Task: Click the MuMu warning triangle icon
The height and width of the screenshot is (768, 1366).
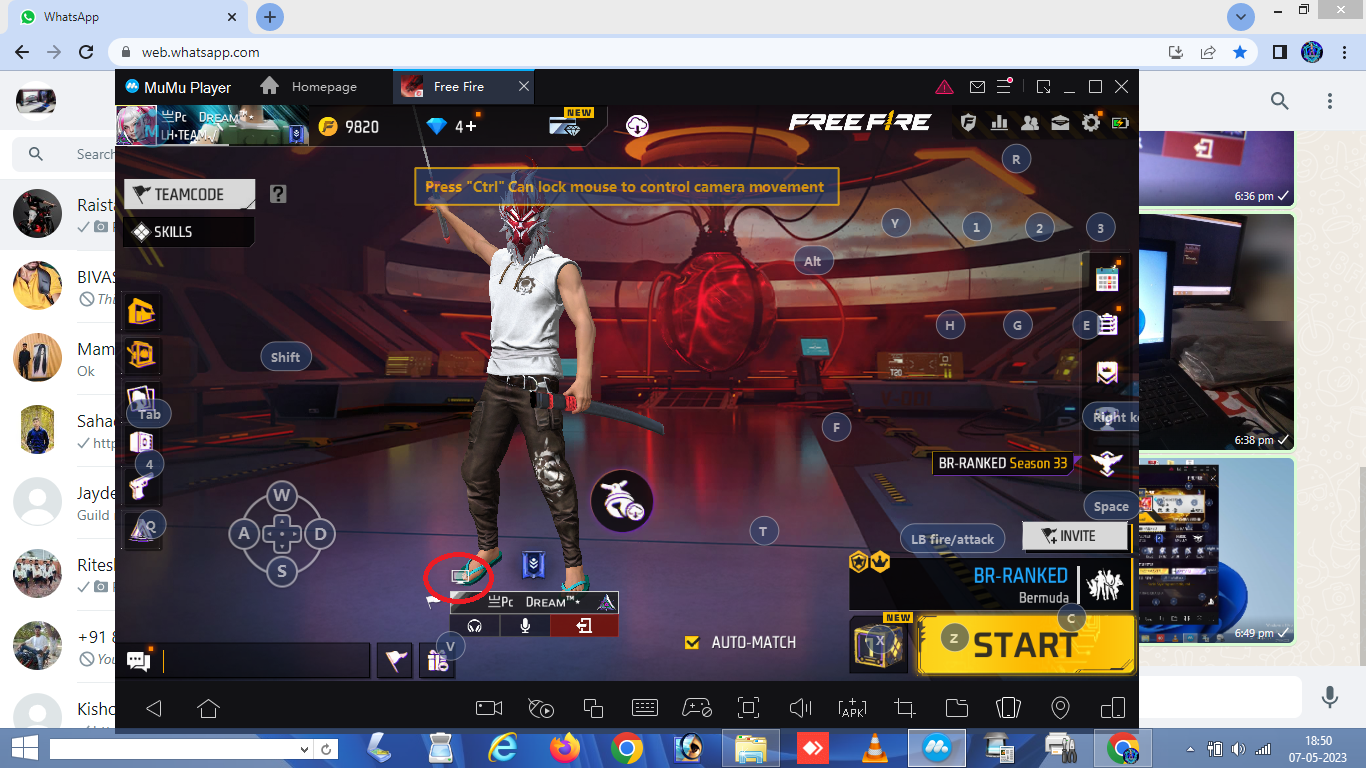Action: tap(944, 87)
